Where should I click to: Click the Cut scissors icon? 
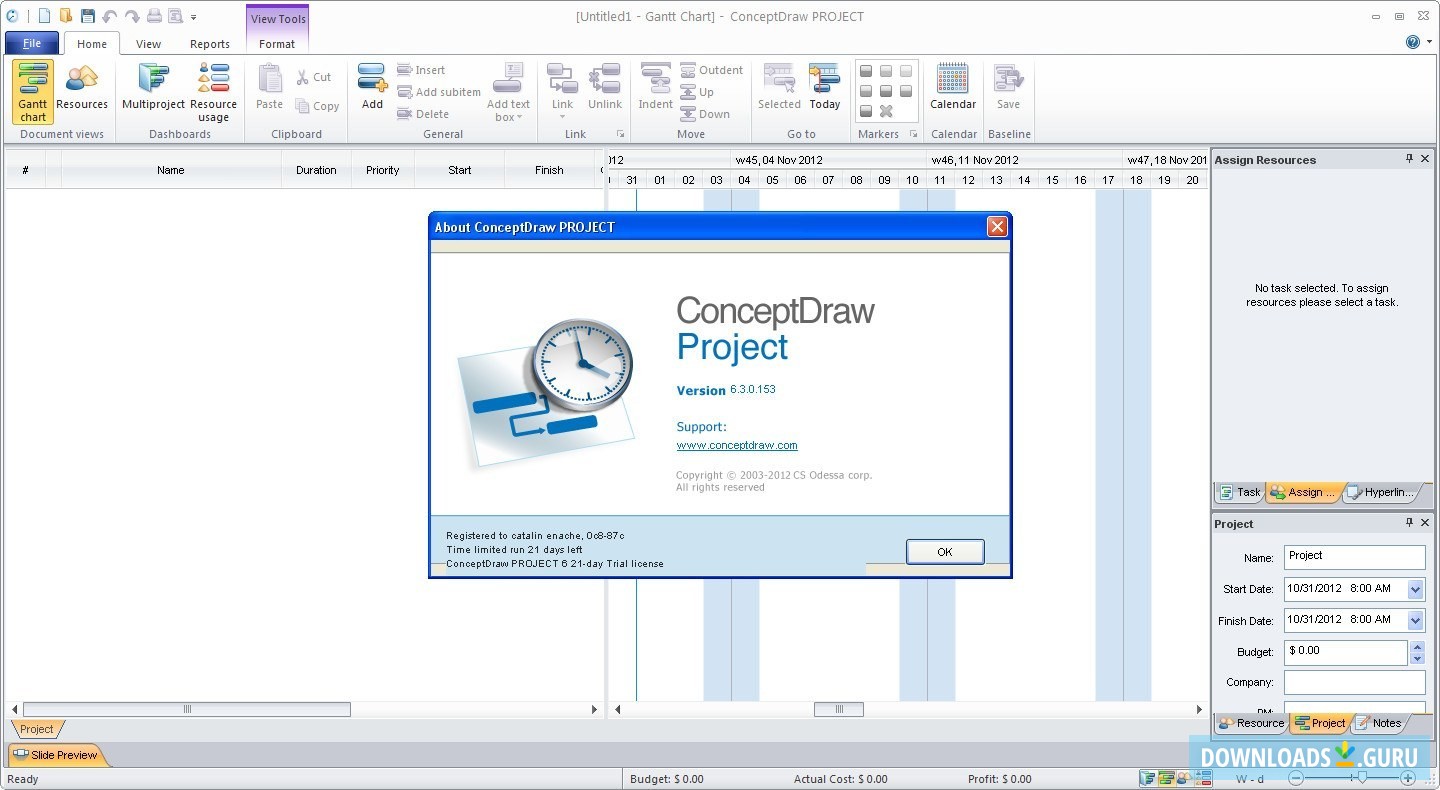[302, 77]
